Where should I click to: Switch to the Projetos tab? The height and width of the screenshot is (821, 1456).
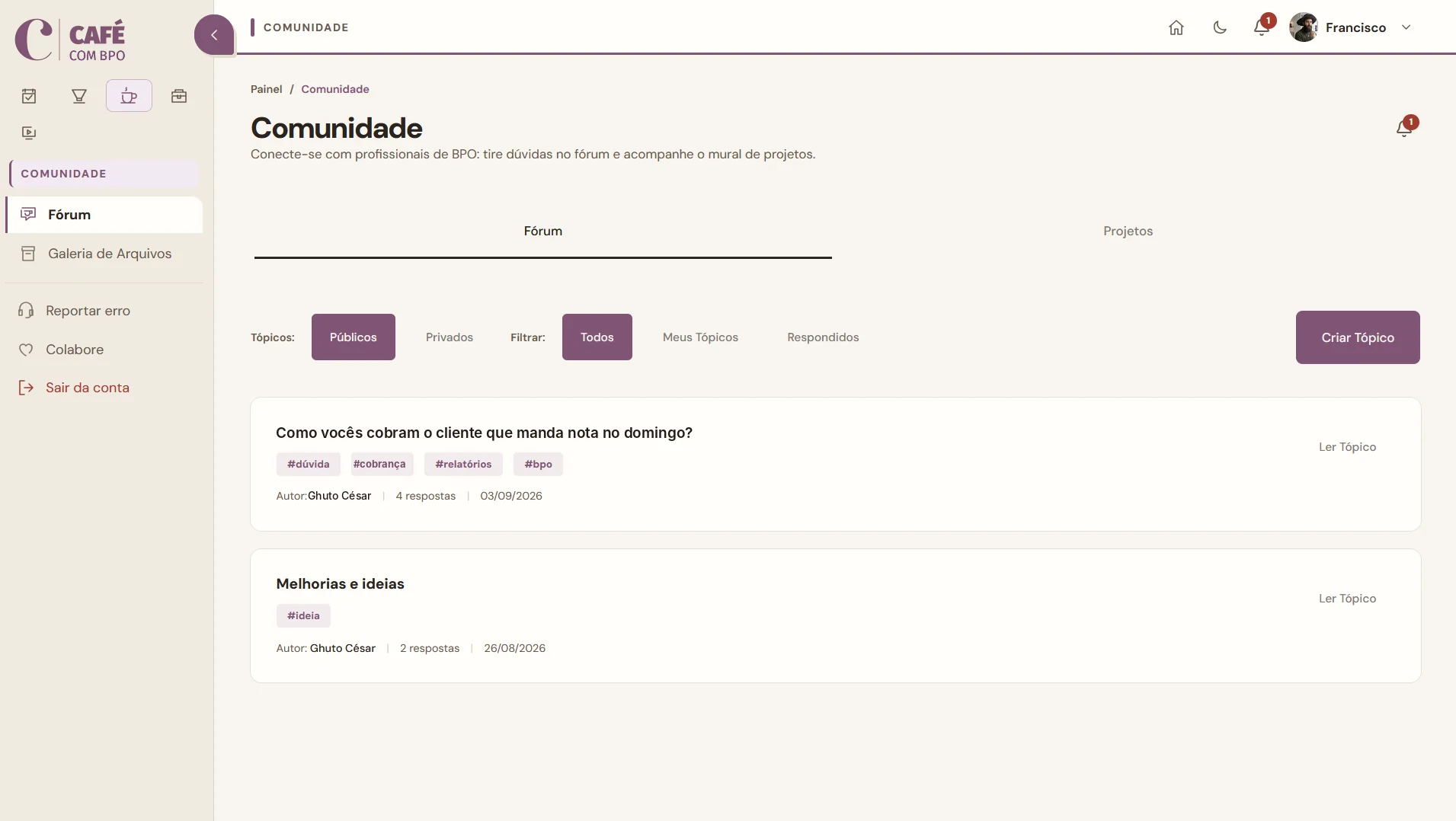[1128, 232]
